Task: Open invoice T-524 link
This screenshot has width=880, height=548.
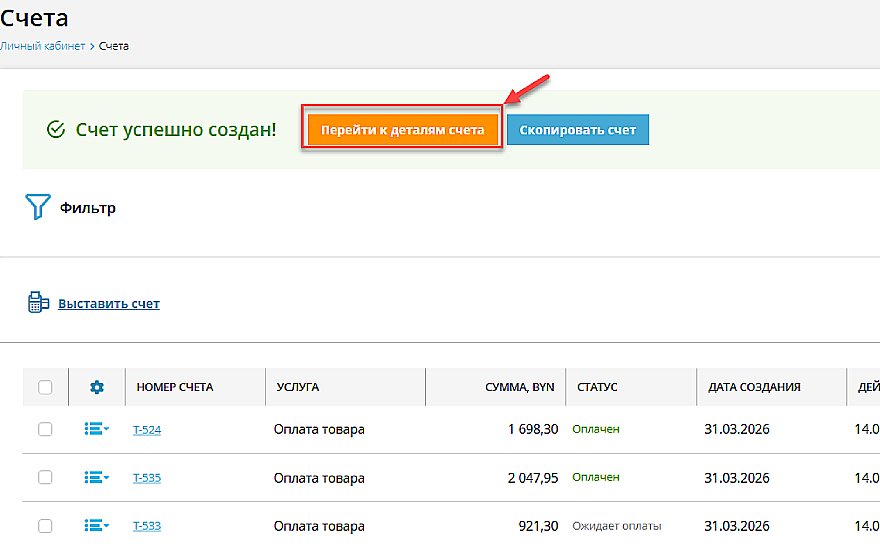Action: point(147,430)
